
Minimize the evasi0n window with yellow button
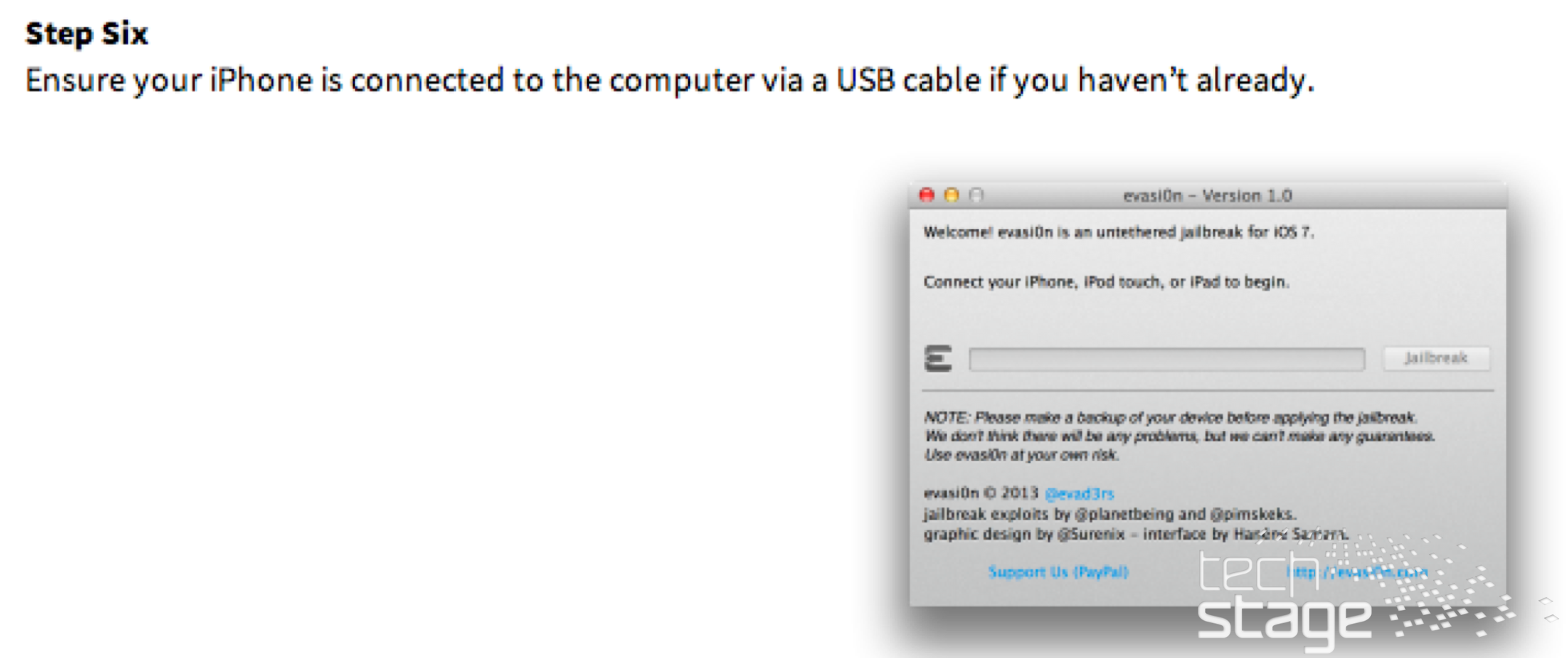click(x=951, y=195)
